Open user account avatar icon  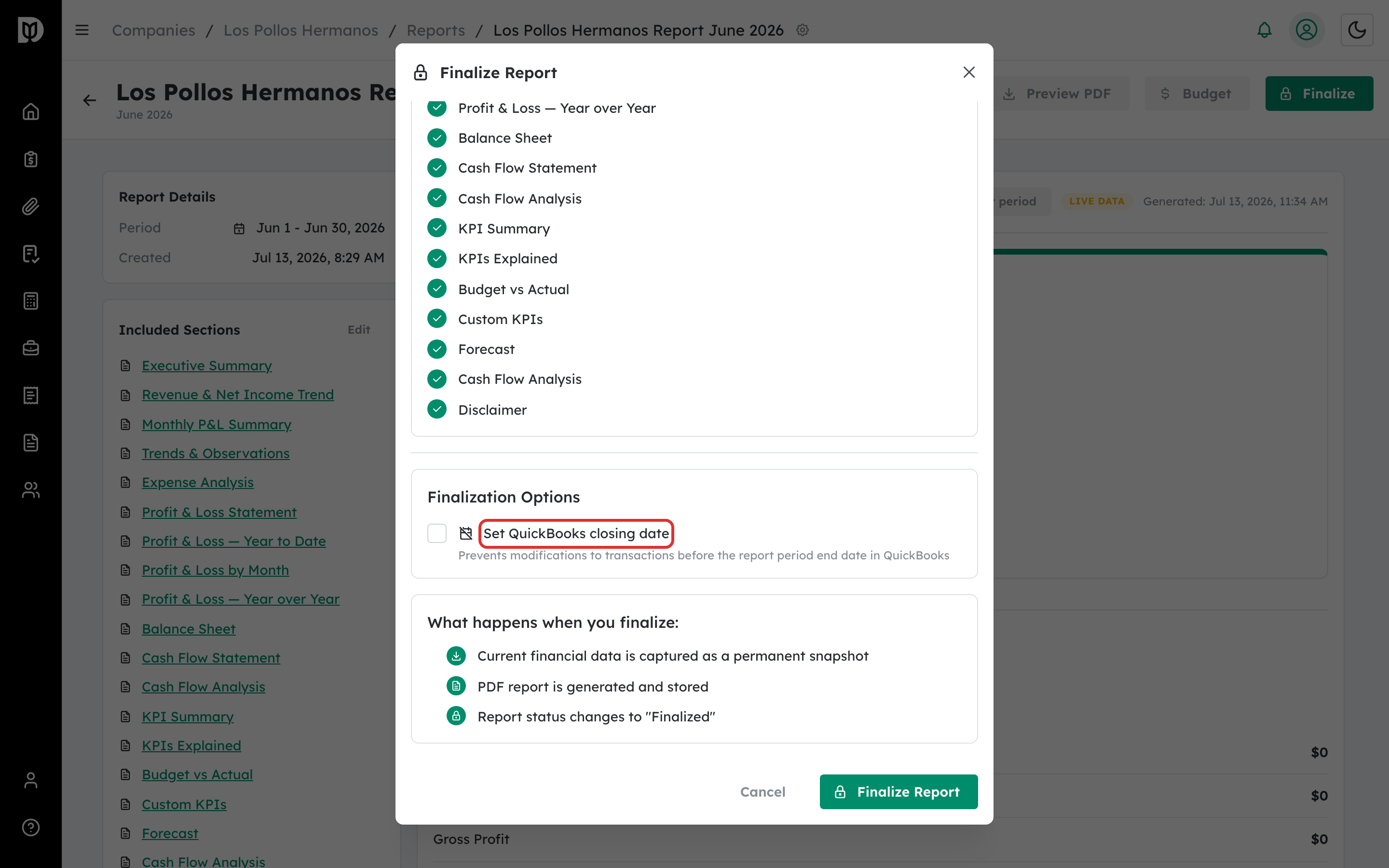click(x=1307, y=30)
